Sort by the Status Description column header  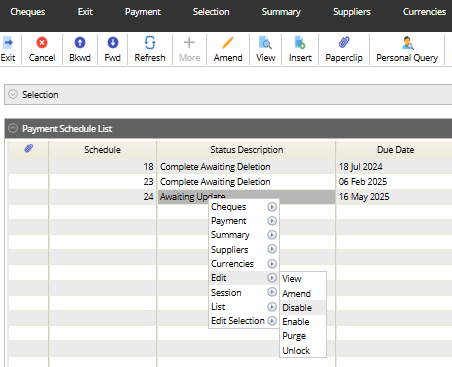coord(246,150)
